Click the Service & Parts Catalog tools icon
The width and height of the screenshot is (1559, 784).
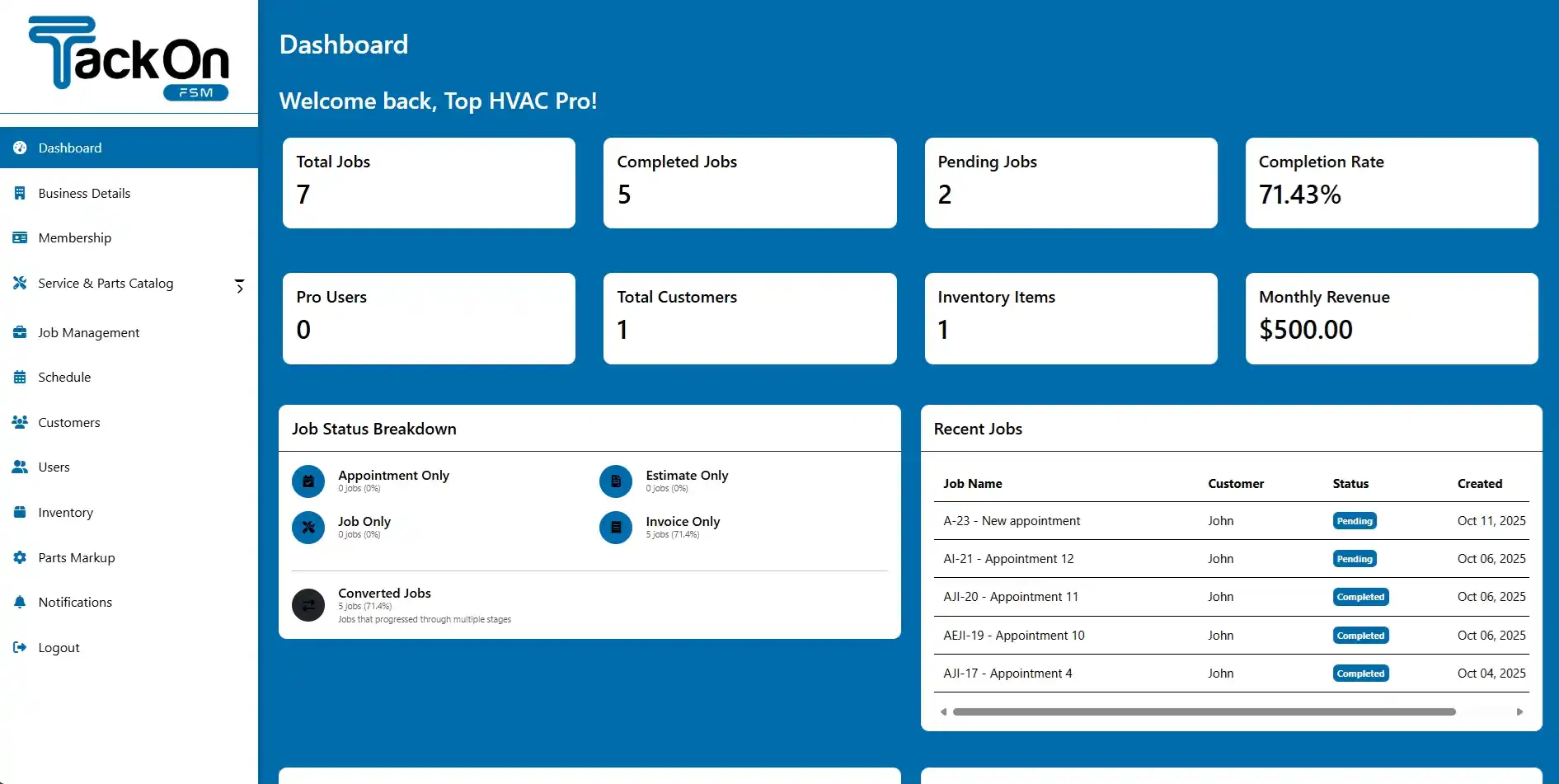tap(20, 283)
